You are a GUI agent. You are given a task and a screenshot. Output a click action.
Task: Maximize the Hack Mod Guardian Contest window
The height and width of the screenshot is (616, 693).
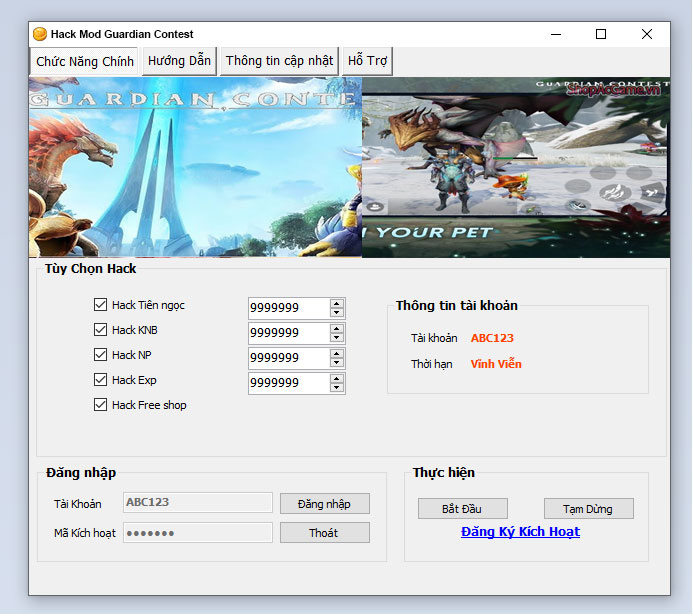coord(601,34)
